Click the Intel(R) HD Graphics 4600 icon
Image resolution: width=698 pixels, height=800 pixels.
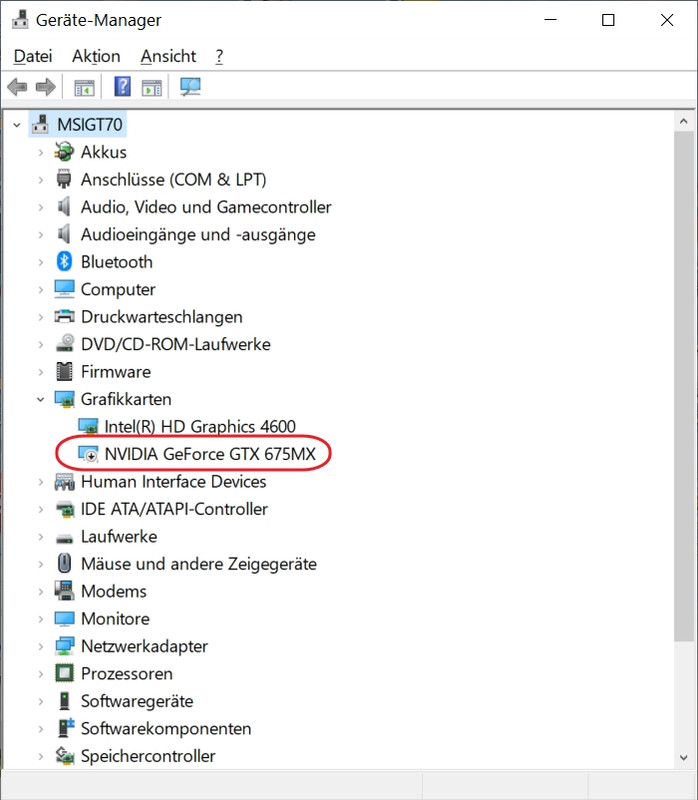tap(88, 427)
